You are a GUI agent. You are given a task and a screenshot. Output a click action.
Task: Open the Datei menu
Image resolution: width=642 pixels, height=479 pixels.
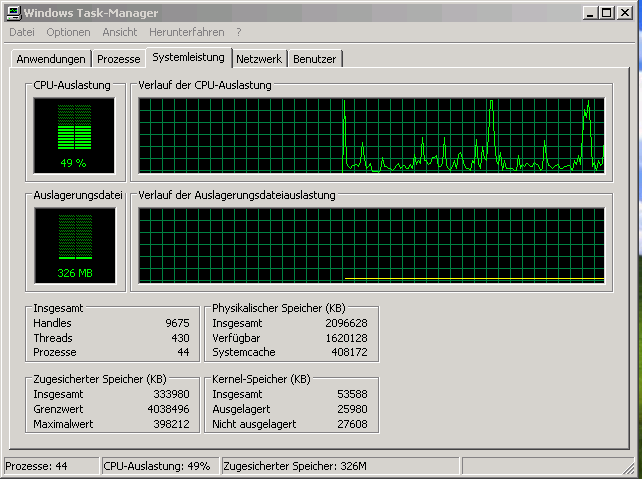(22, 33)
